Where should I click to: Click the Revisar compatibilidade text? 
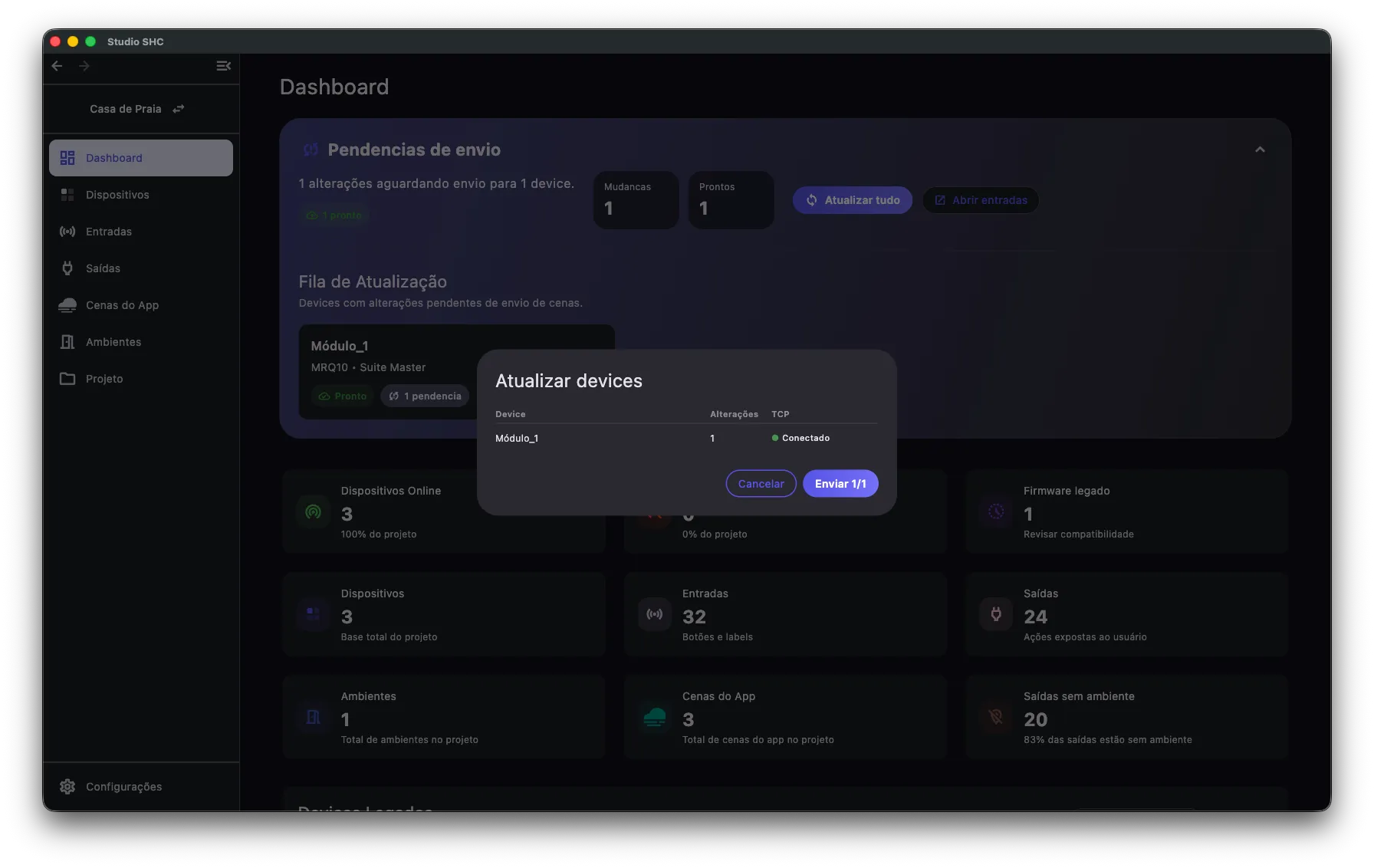click(1078, 534)
